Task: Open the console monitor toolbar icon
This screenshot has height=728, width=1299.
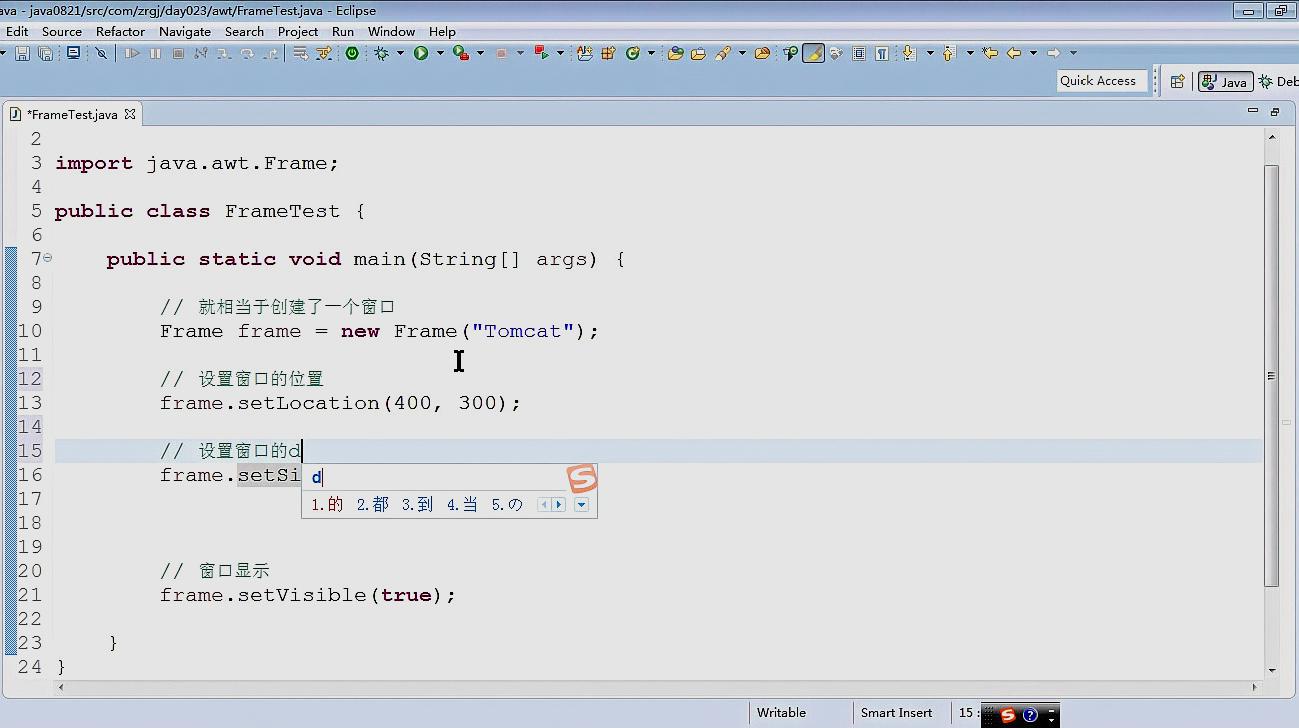Action: click(73, 52)
